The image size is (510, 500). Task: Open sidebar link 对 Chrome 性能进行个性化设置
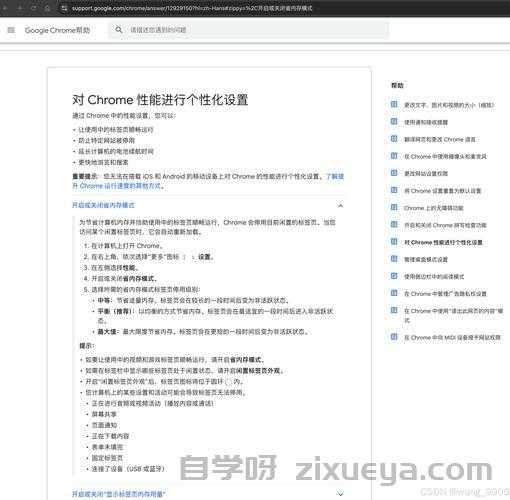click(443, 242)
